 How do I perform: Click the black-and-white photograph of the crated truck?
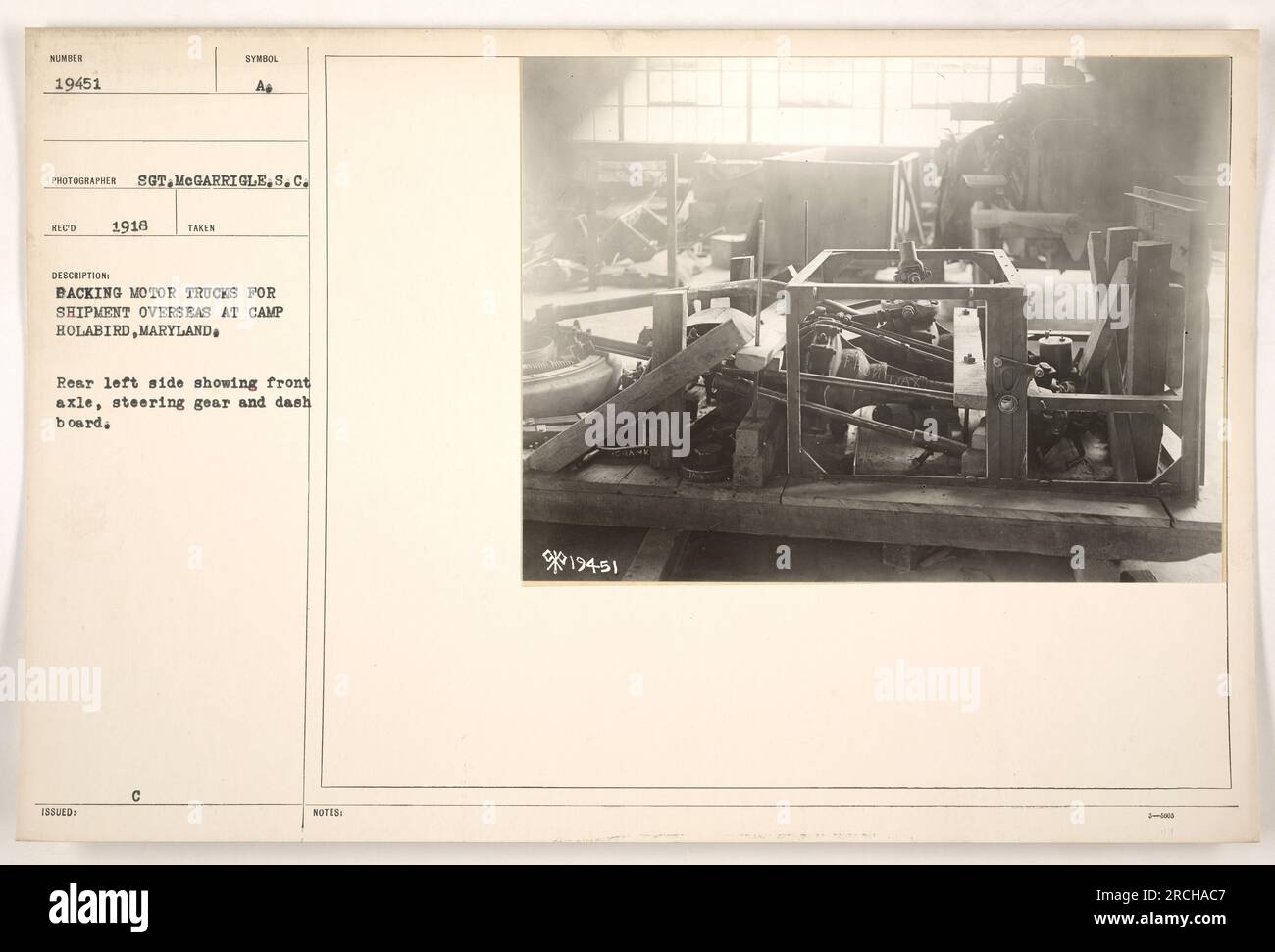tap(874, 320)
